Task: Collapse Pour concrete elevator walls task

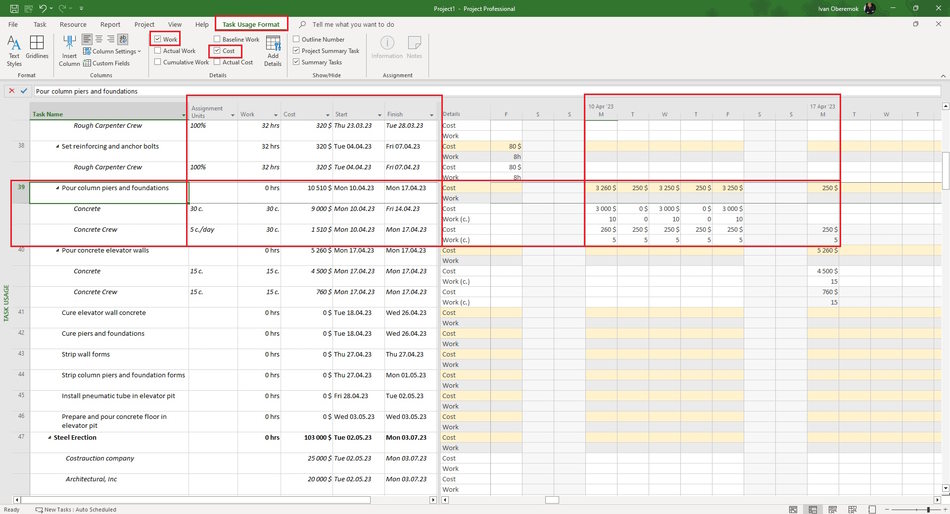Action: pos(58,250)
